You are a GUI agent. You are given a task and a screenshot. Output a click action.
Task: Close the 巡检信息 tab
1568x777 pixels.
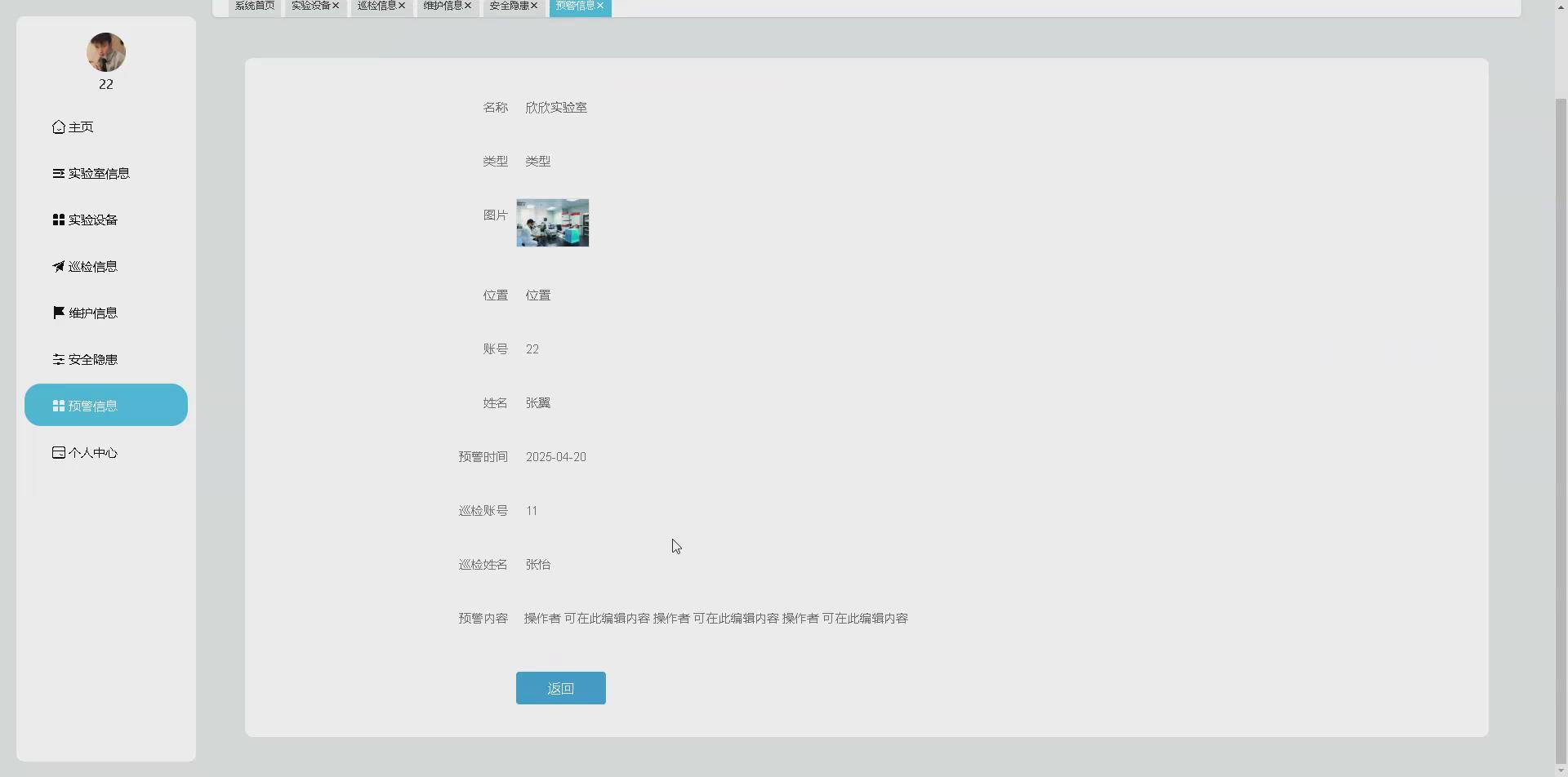click(402, 6)
